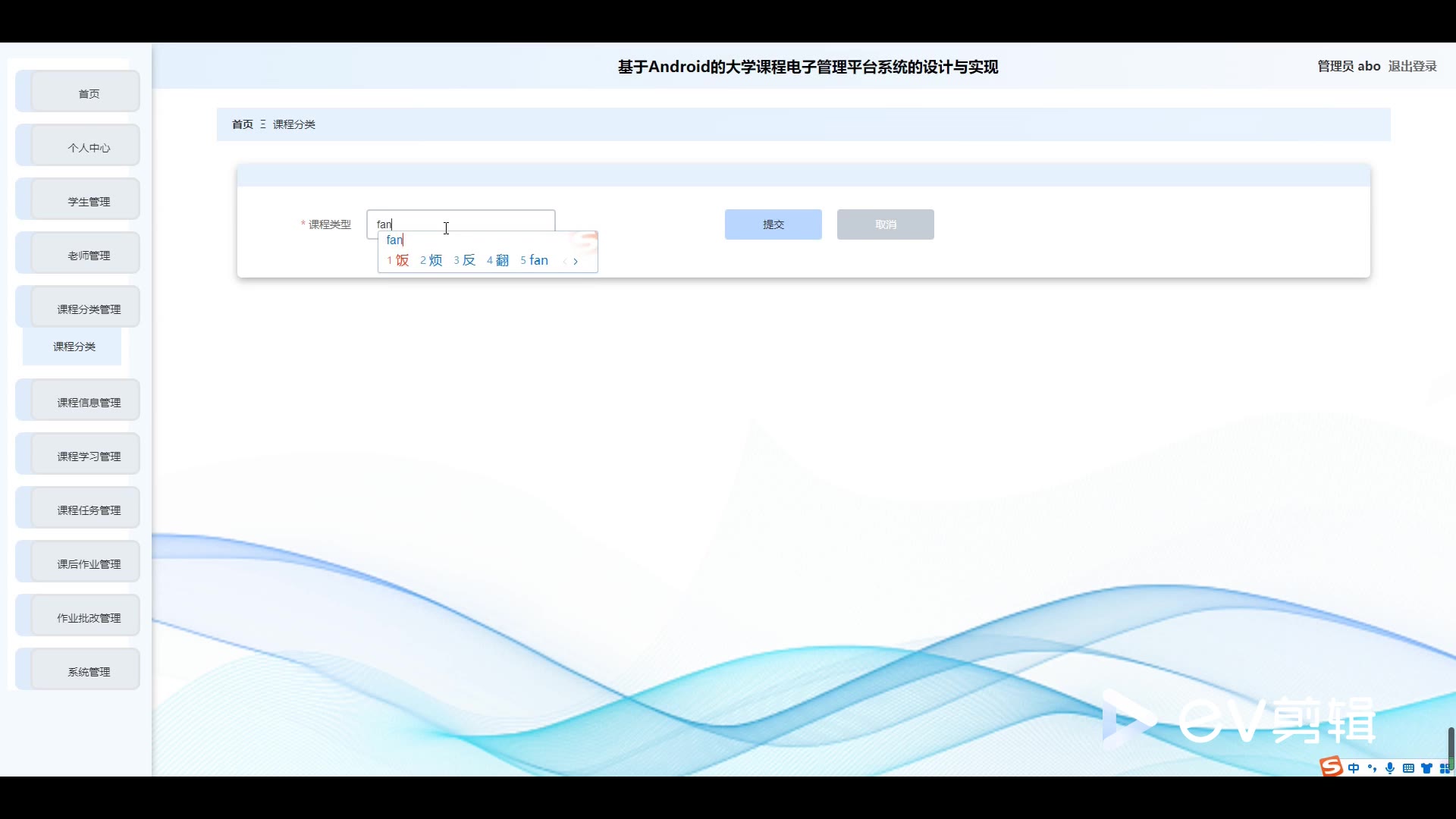Go to next page of IME candidates
Viewport: 1456px width, 819px height.
(576, 261)
